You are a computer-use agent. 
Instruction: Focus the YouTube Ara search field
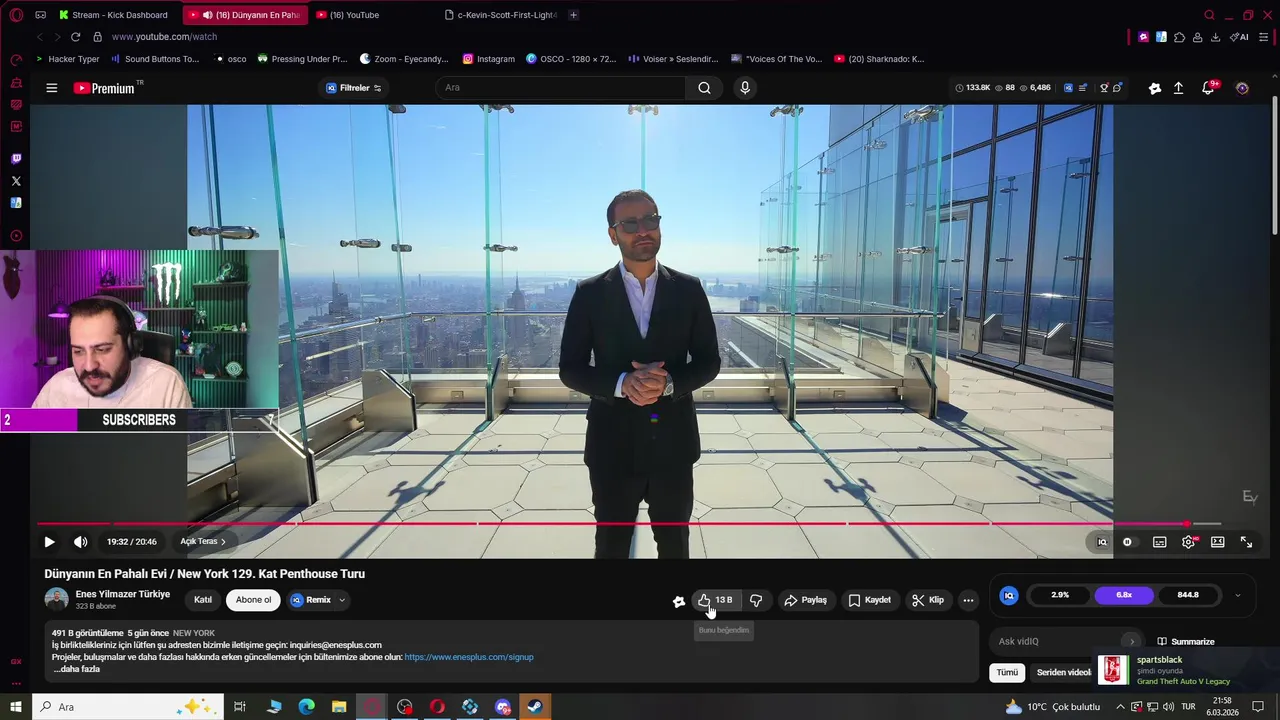560,88
